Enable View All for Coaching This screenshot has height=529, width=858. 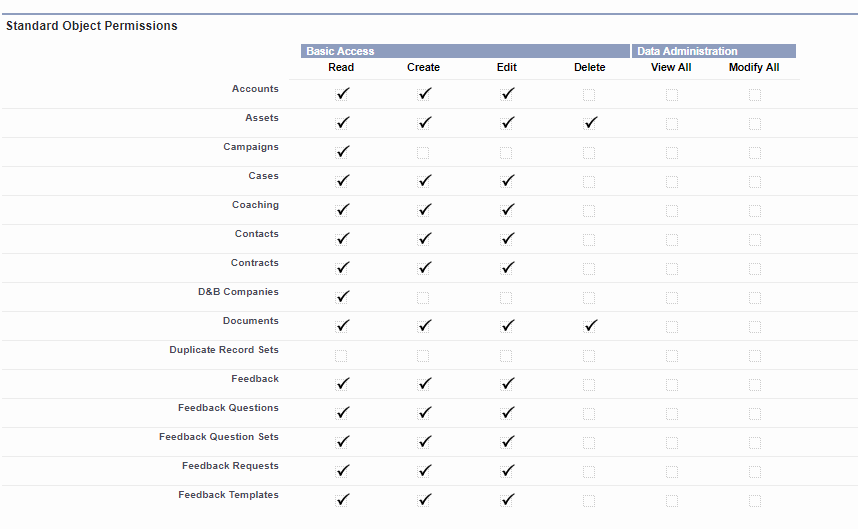672,211
